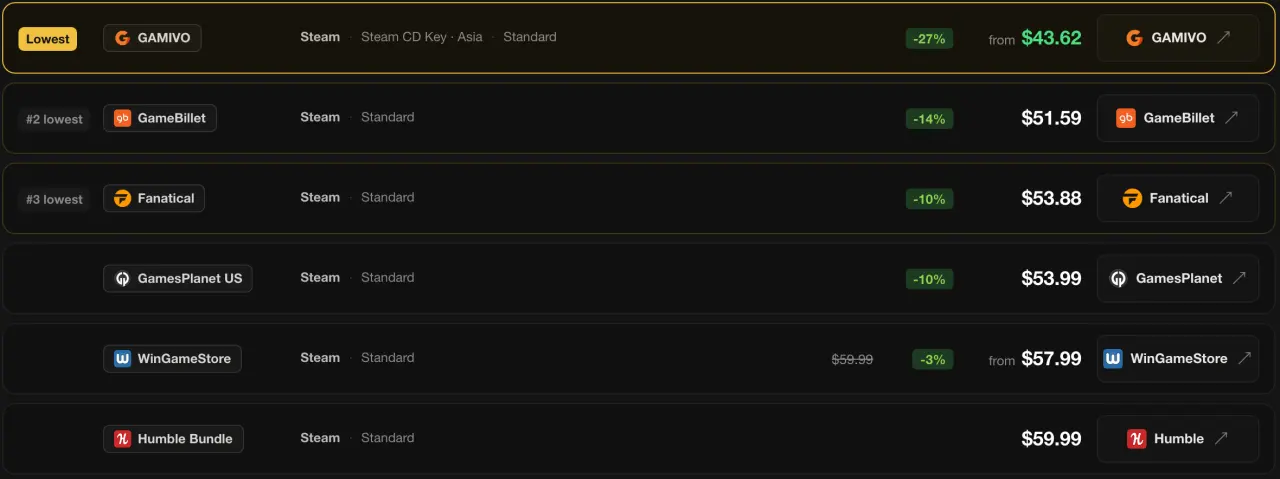Click the $51.59 GameBillet price
This screenshot has width=1280, height=479.
pyautogui.click(x=1051, y=118)
